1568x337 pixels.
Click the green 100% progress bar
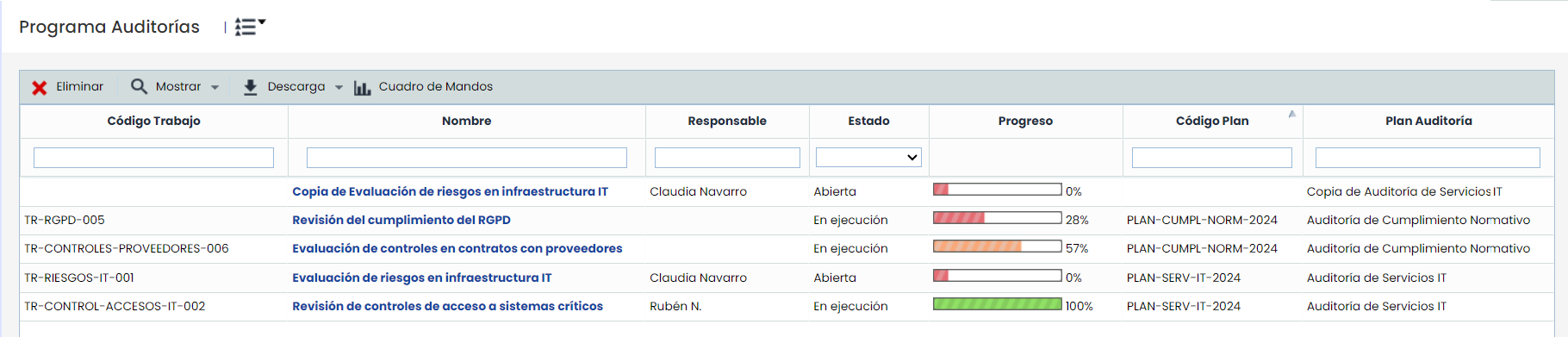[x=998, y=304]
